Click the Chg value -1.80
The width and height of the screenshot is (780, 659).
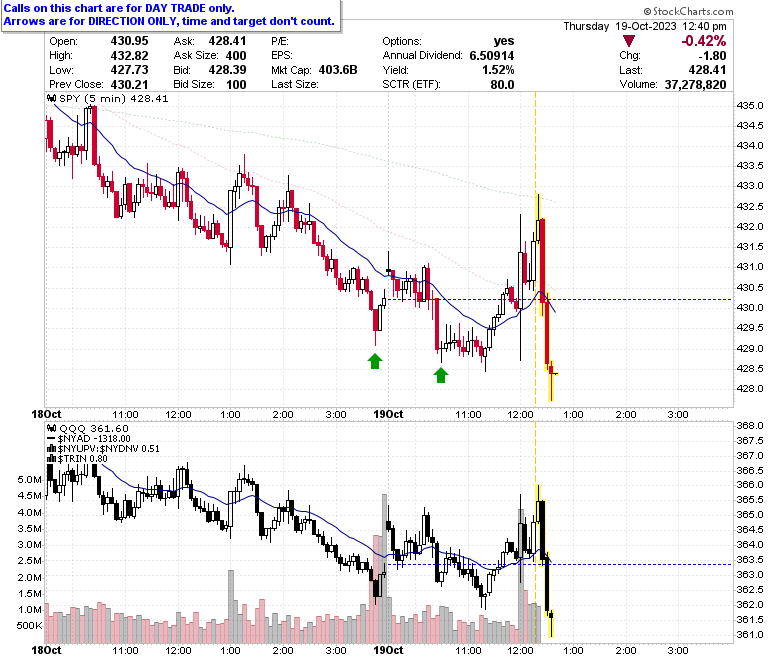(712, 55)
